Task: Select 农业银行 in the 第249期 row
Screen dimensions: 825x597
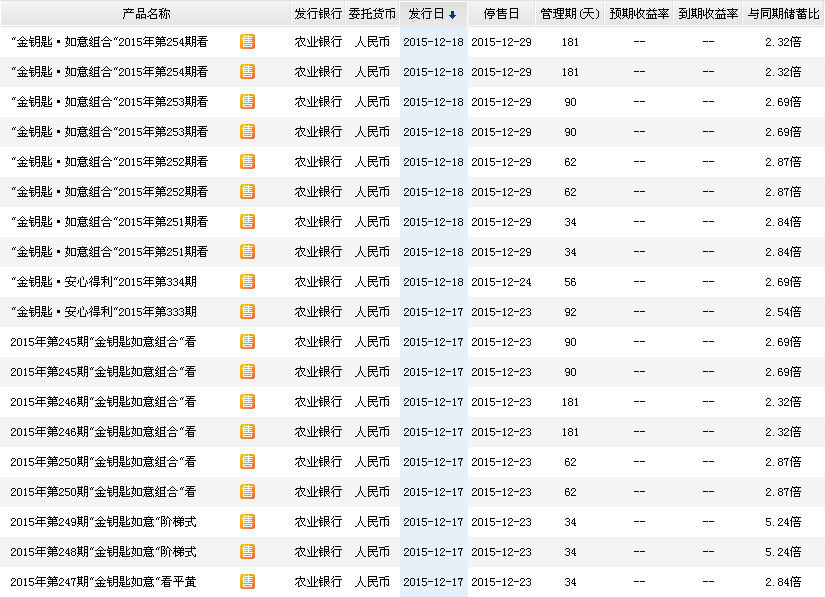Action: pyautogui.click(x=318, y=522)
